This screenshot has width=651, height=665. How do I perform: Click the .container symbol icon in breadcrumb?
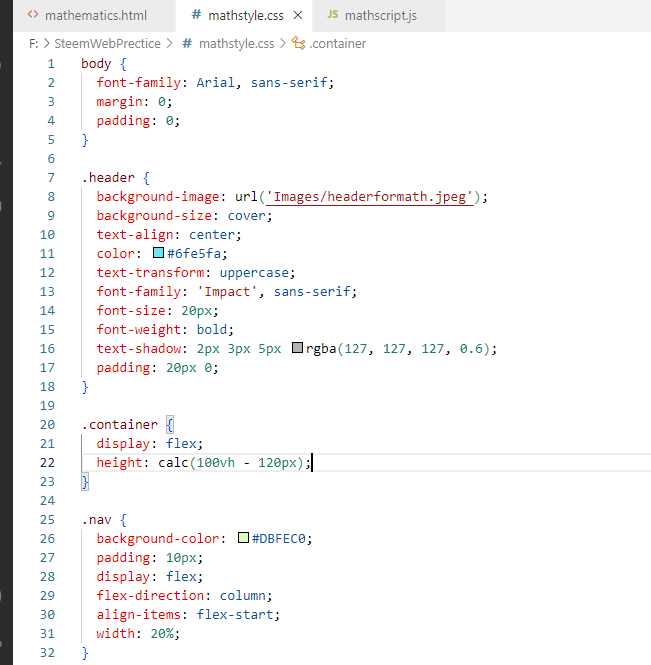(299, 43)
